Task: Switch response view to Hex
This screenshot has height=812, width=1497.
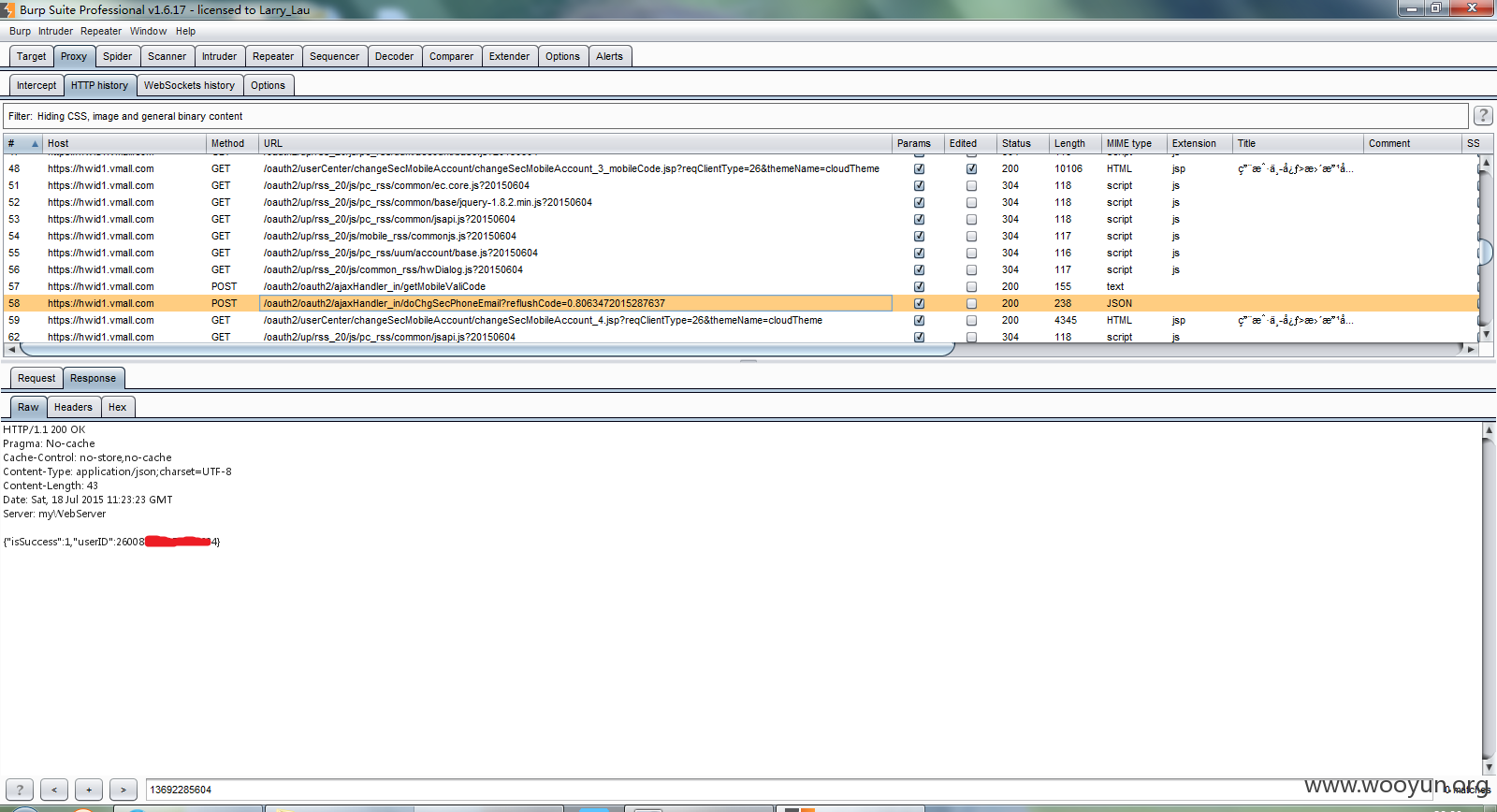Action: point(117,407)
